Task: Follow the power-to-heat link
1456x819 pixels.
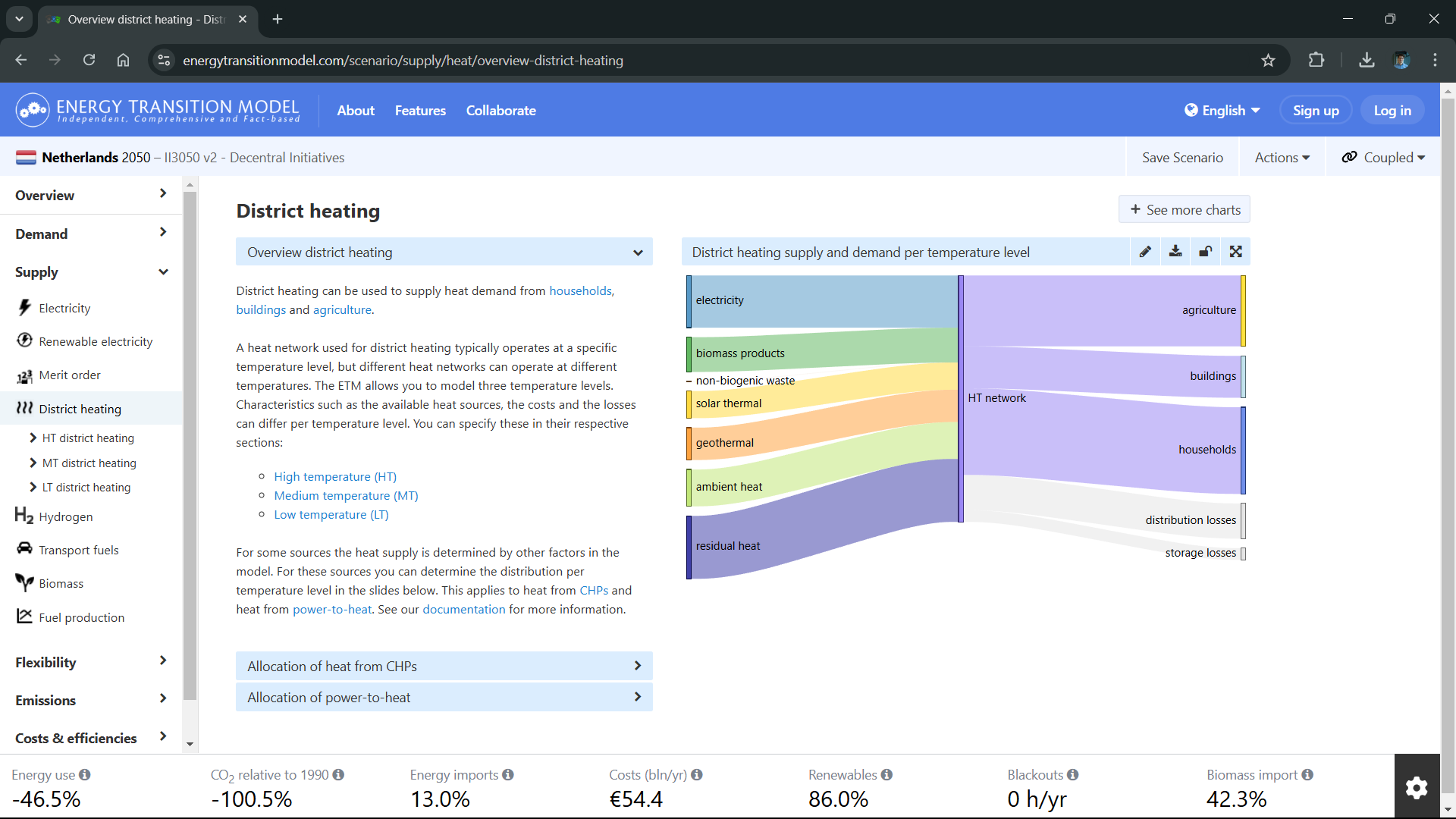Action: point(332,610)
